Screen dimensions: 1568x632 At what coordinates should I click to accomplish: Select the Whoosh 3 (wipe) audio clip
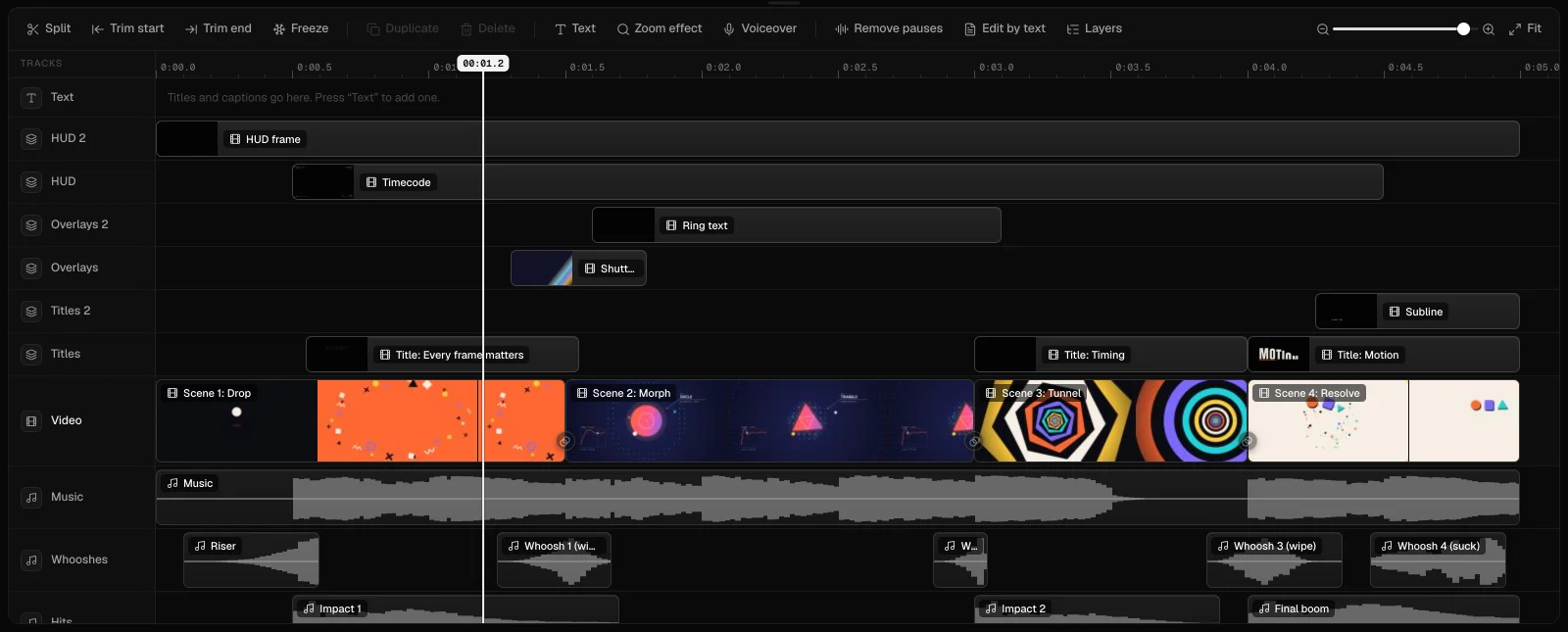coord(1274,560)
